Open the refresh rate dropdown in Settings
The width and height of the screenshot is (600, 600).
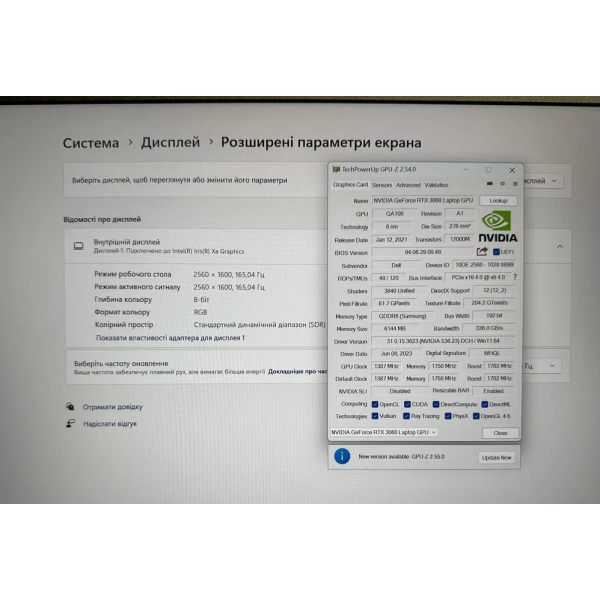point(541,366)
